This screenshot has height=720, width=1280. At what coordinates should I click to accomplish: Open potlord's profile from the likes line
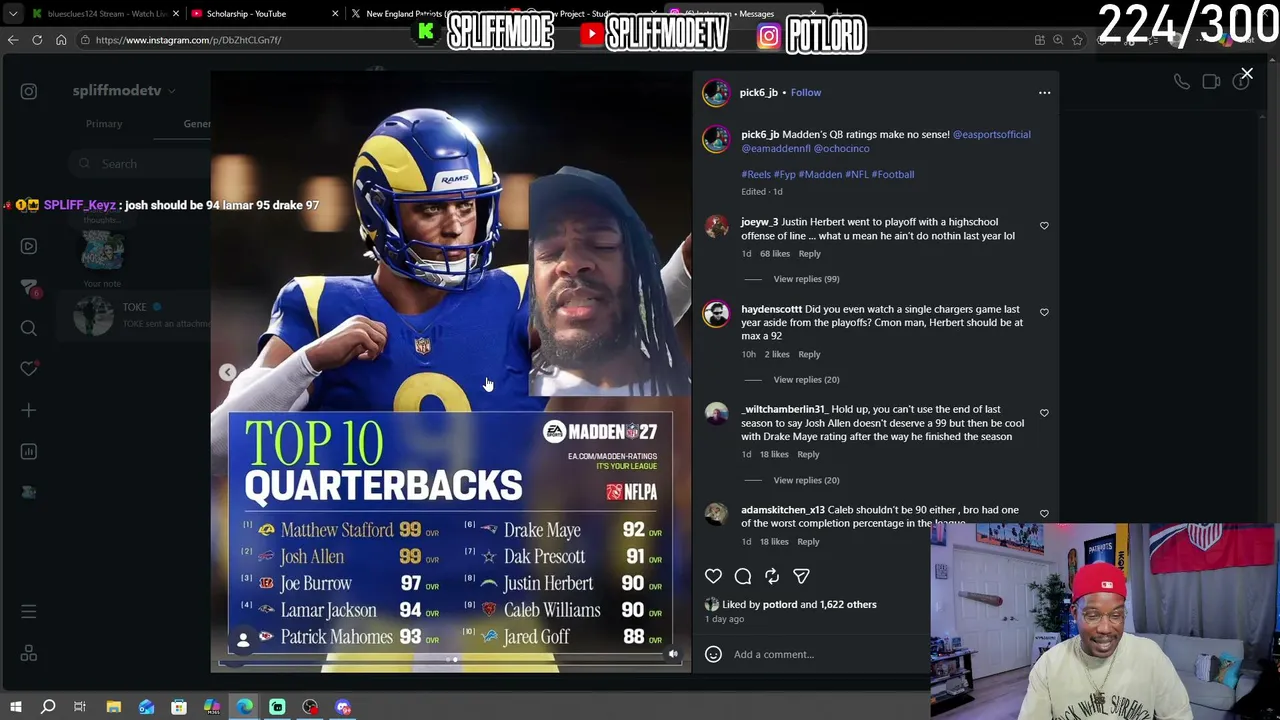click(x=780, y=605)
